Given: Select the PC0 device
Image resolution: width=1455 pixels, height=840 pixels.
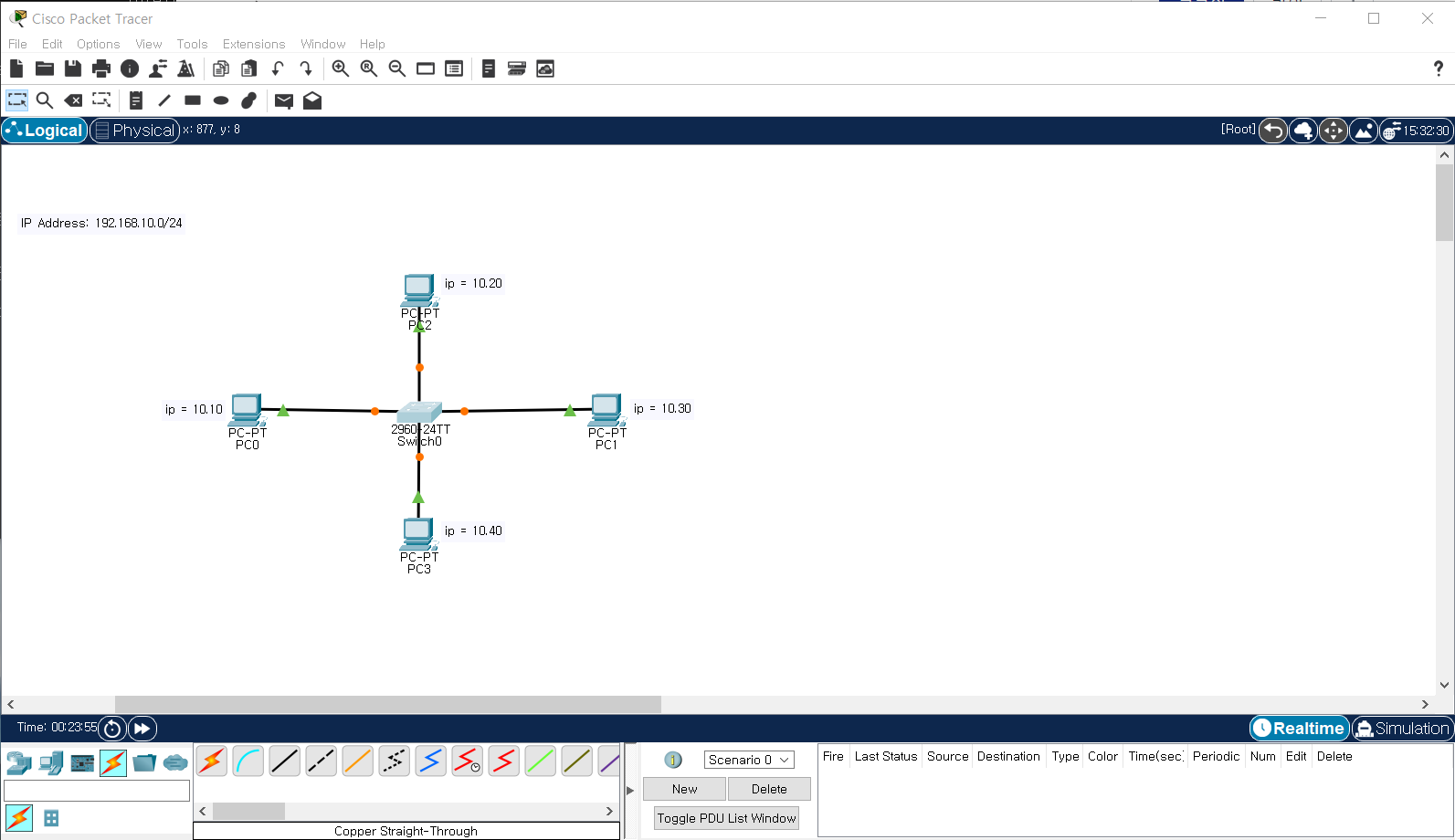Looking at the screenshot, I should pos(247,410).
